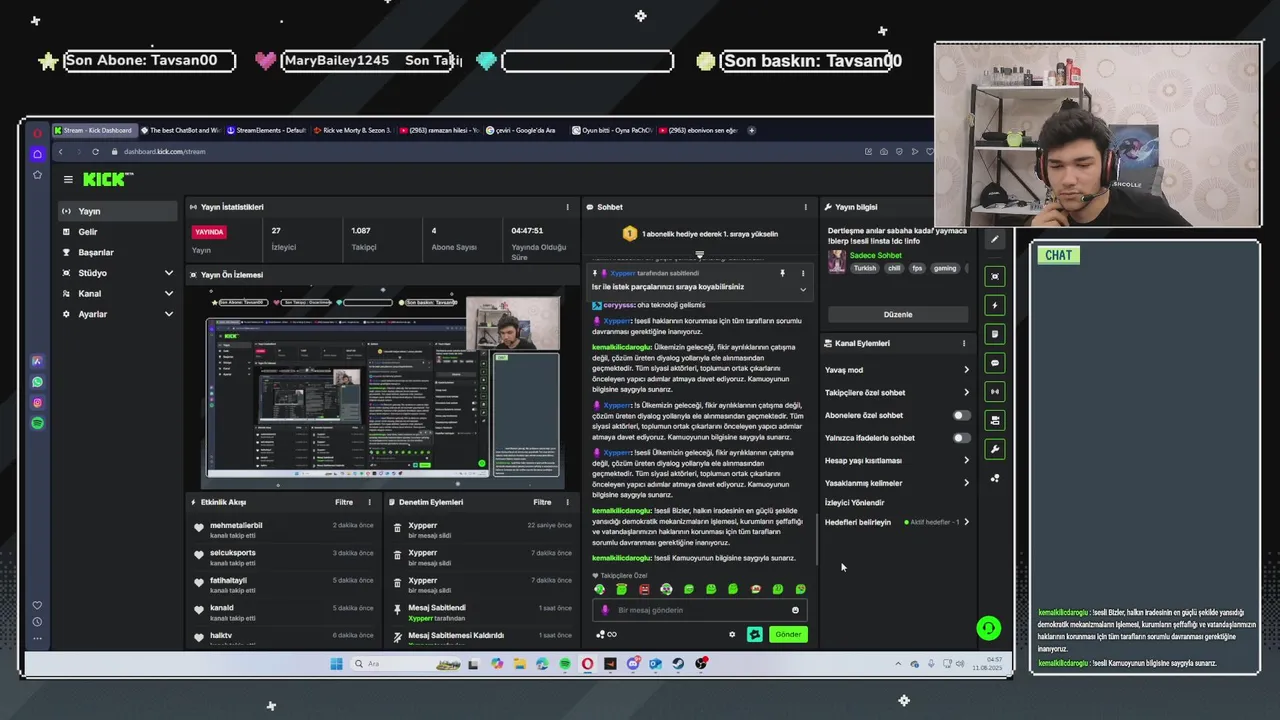Open the green support headset button

(x=988, y=628)
